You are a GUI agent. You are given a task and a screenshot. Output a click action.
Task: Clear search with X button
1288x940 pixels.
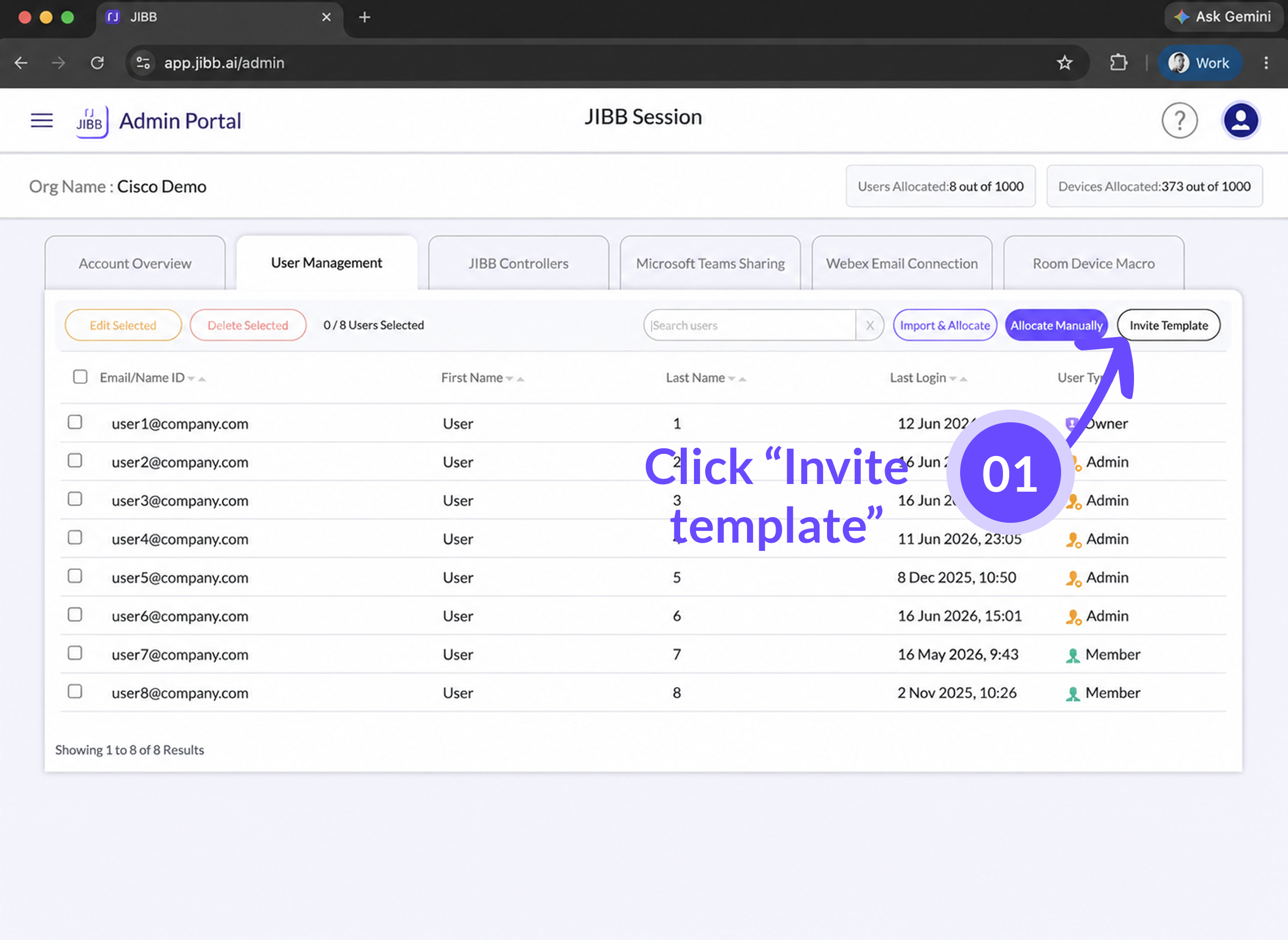(x=870, y=325)
